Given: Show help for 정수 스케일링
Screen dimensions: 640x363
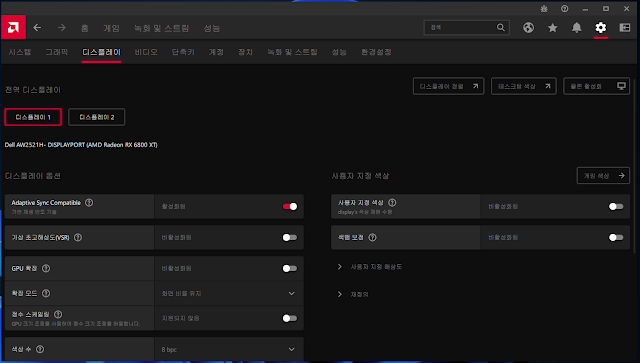Looking at the screenshot, I should click(x=58, y=314).
